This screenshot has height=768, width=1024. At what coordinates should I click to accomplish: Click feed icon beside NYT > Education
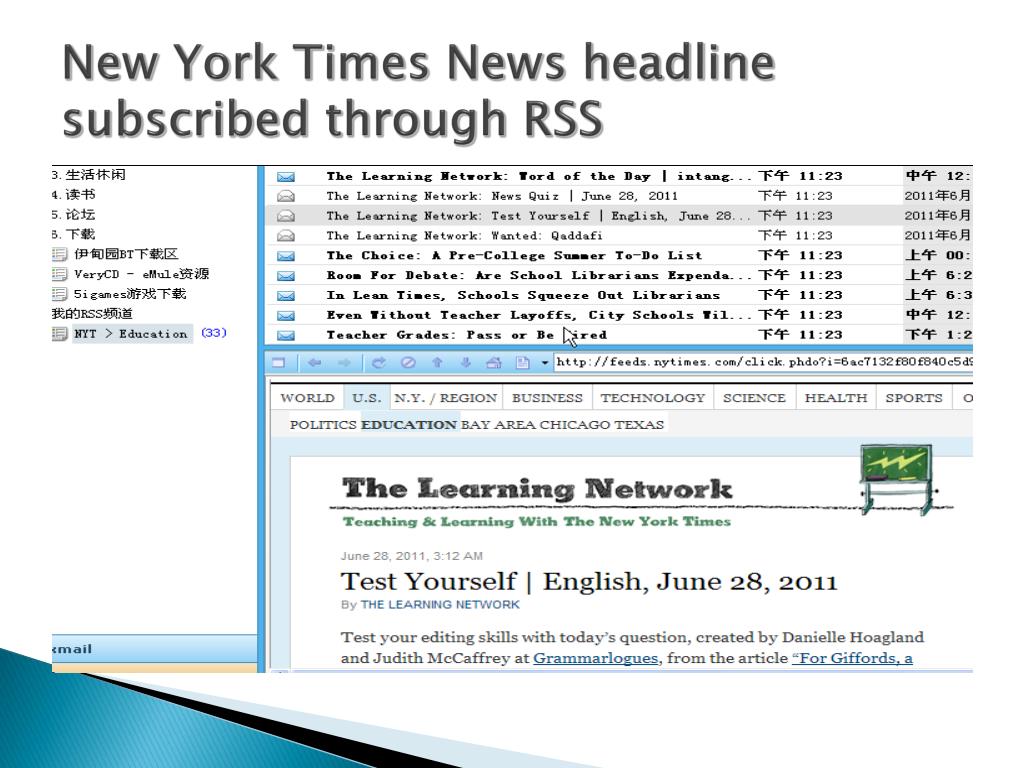pyautogui.click(x=59, y=334)
